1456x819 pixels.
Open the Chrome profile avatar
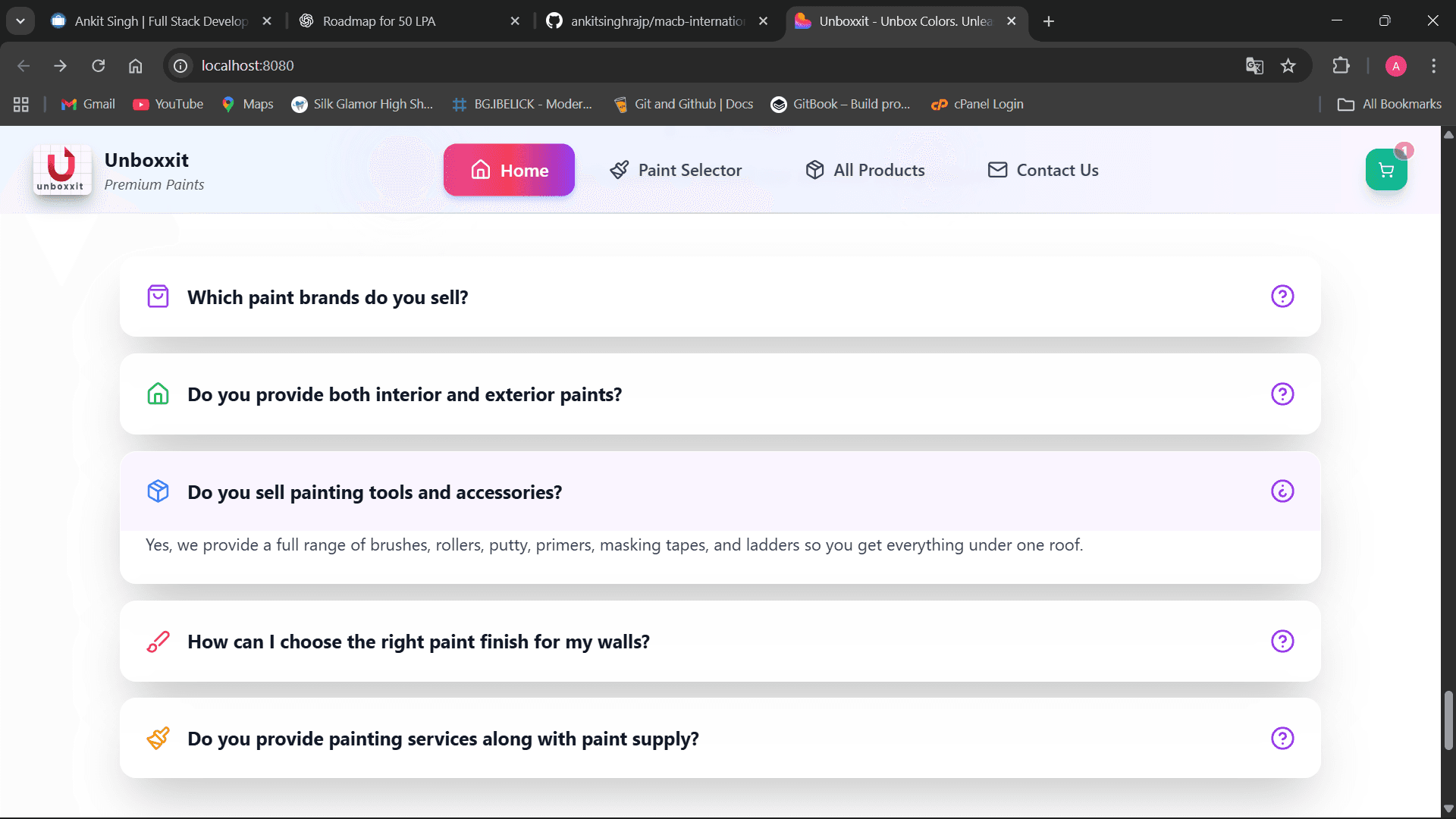point(1395,66)
